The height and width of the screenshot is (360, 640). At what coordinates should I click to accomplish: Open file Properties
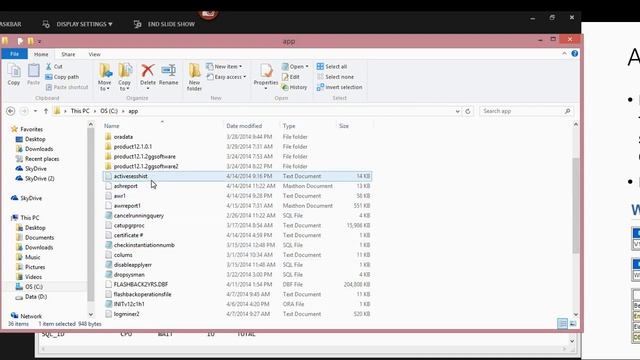(266, 76)
